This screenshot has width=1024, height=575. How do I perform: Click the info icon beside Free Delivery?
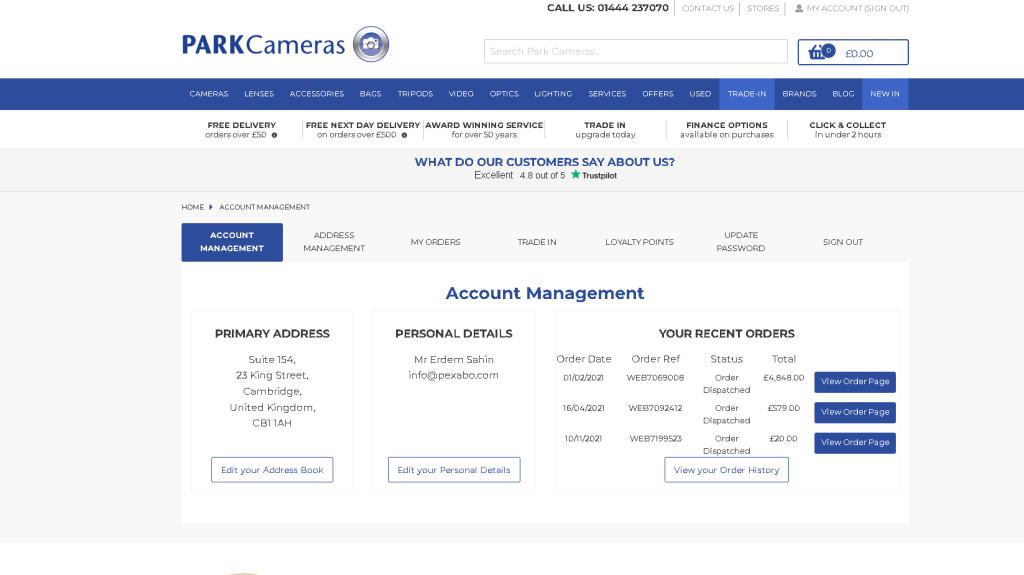[274, 135]
